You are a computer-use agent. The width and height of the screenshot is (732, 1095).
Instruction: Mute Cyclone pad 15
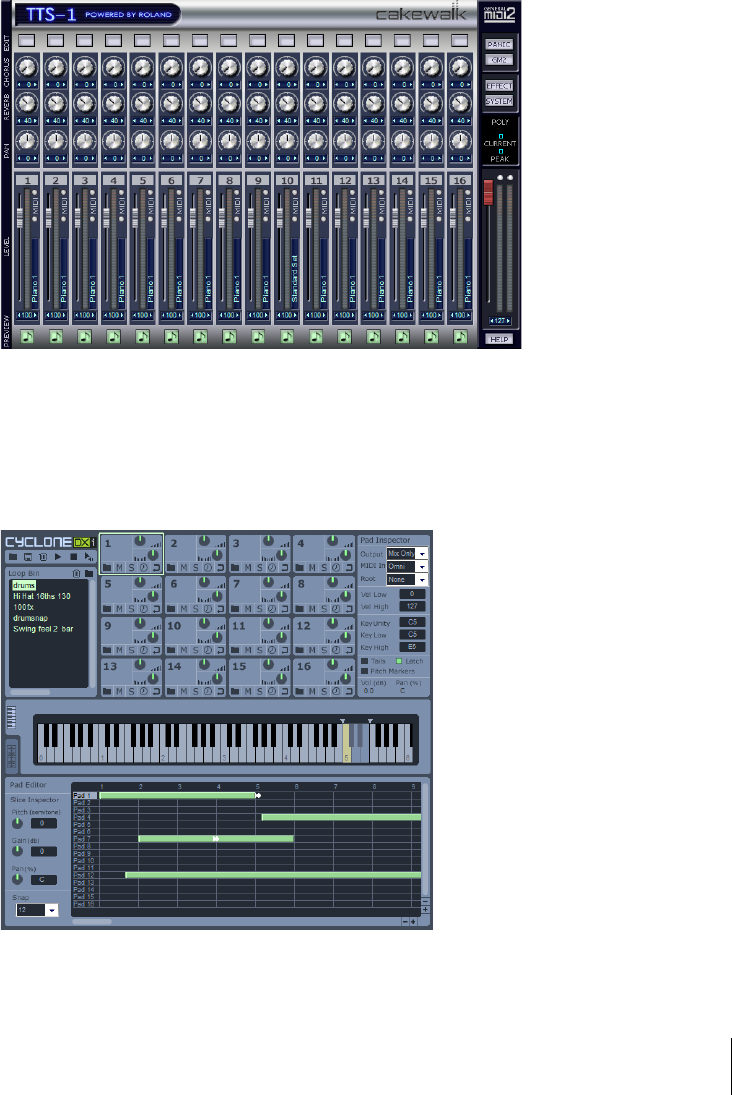(x=248, y=691)
